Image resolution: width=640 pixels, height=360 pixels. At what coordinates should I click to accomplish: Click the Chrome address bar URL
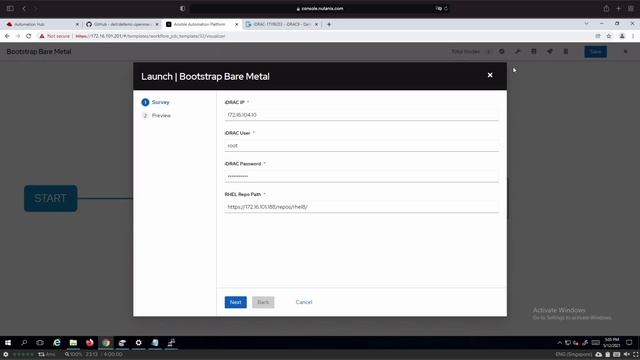150,36
